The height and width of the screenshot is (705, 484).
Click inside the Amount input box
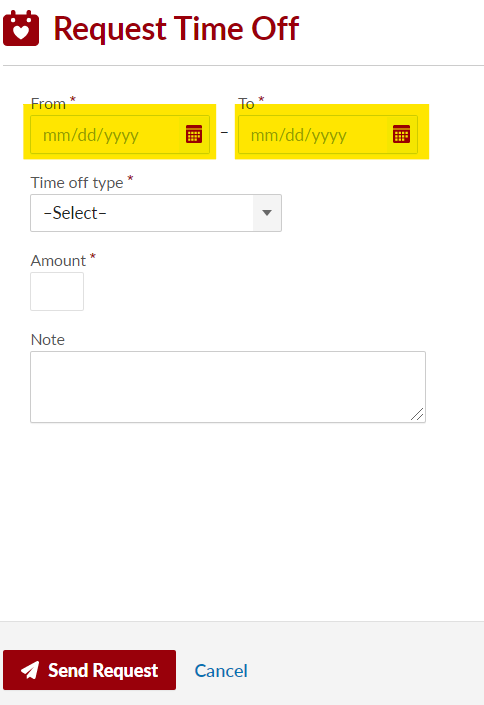57,291
